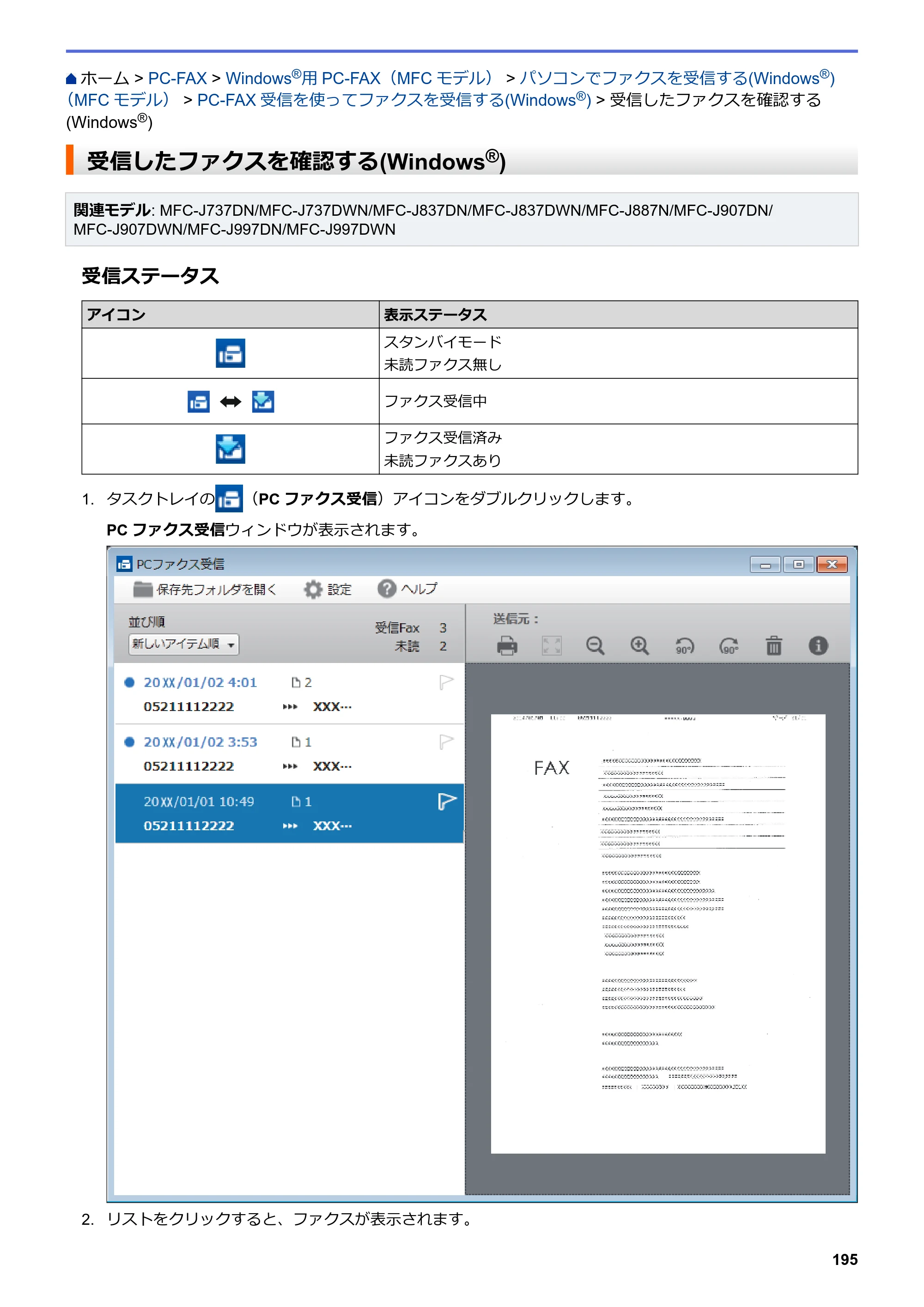924x1307 pixels.
Task: Click the ホーム breadcrumb text
Action: pyautogui.click(x=105, y=79)
